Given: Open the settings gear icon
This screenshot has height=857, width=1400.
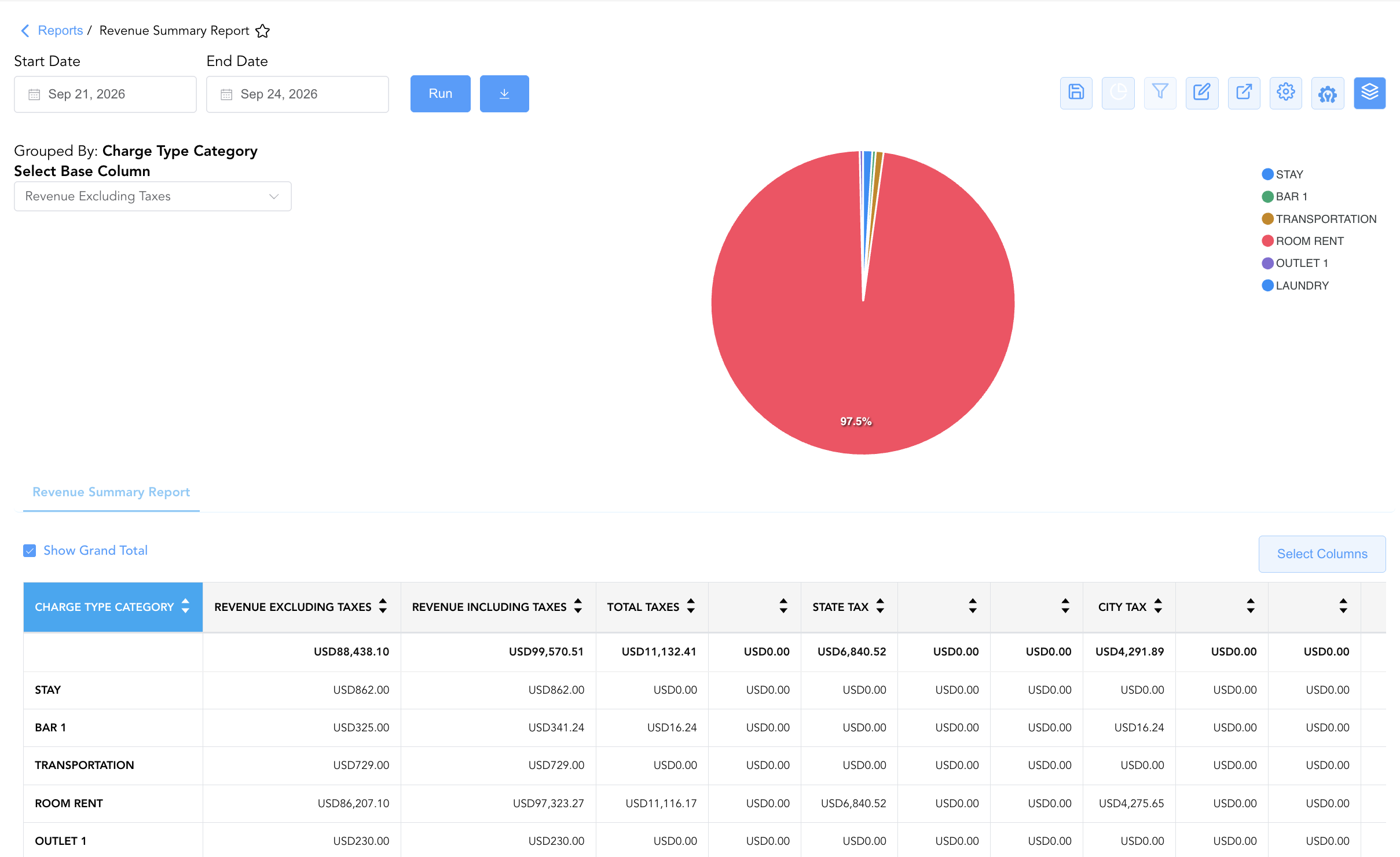Looking at the screenshot, I should (1285, 93).
